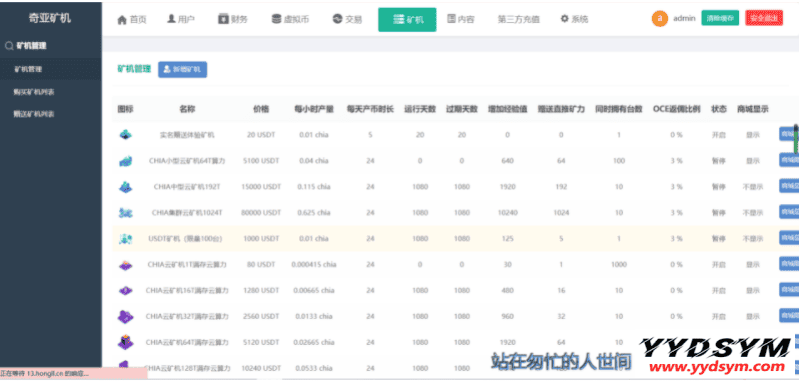Viewport: 802px width, 381px height.
Task: Click the 增加经验值 column header
Action: (507, 109)
